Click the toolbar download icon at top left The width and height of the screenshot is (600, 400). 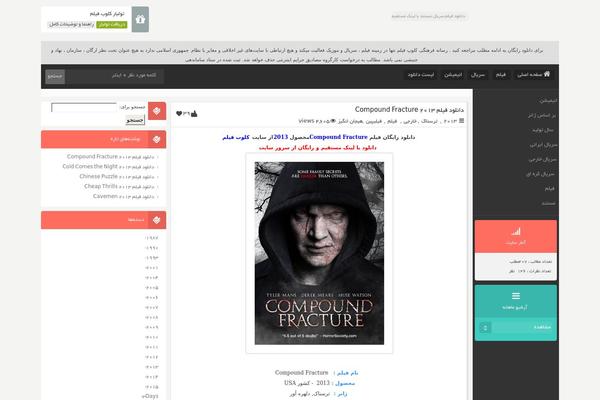pos(140,19)
